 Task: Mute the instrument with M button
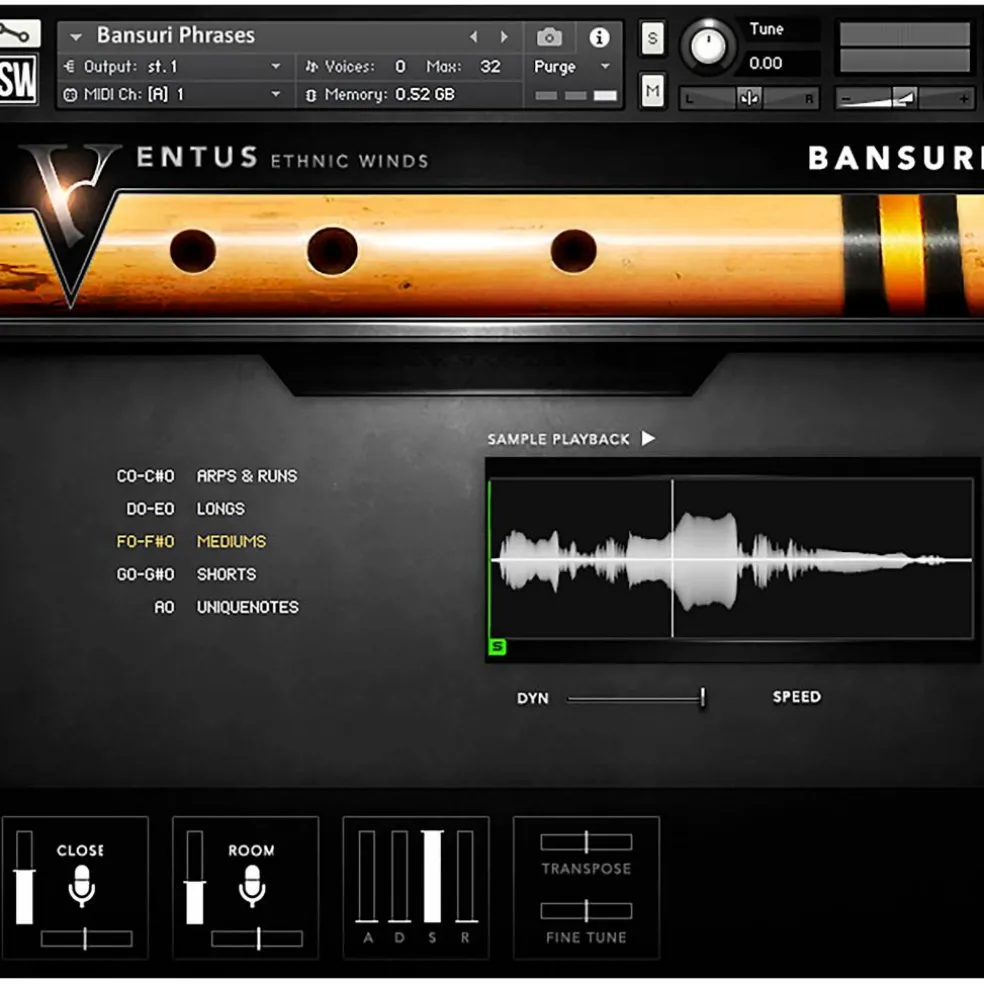[653, 91]
